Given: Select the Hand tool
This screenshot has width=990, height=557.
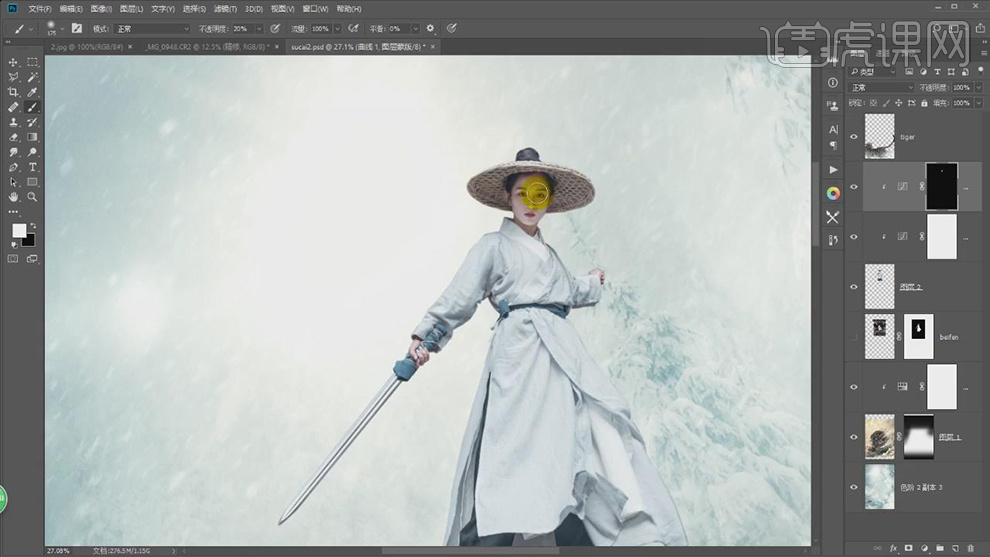Looking at the screenshot, I should click(x=13, y=197).
